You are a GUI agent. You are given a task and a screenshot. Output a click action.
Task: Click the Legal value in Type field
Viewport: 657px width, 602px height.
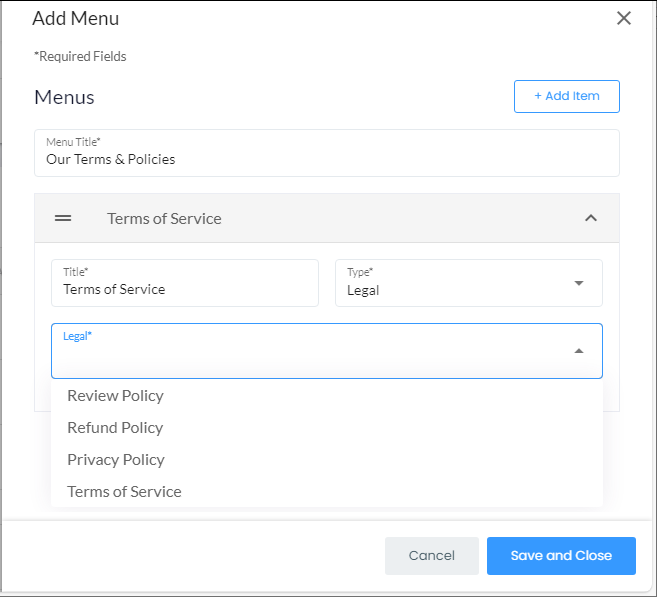(x=363, y=290)
